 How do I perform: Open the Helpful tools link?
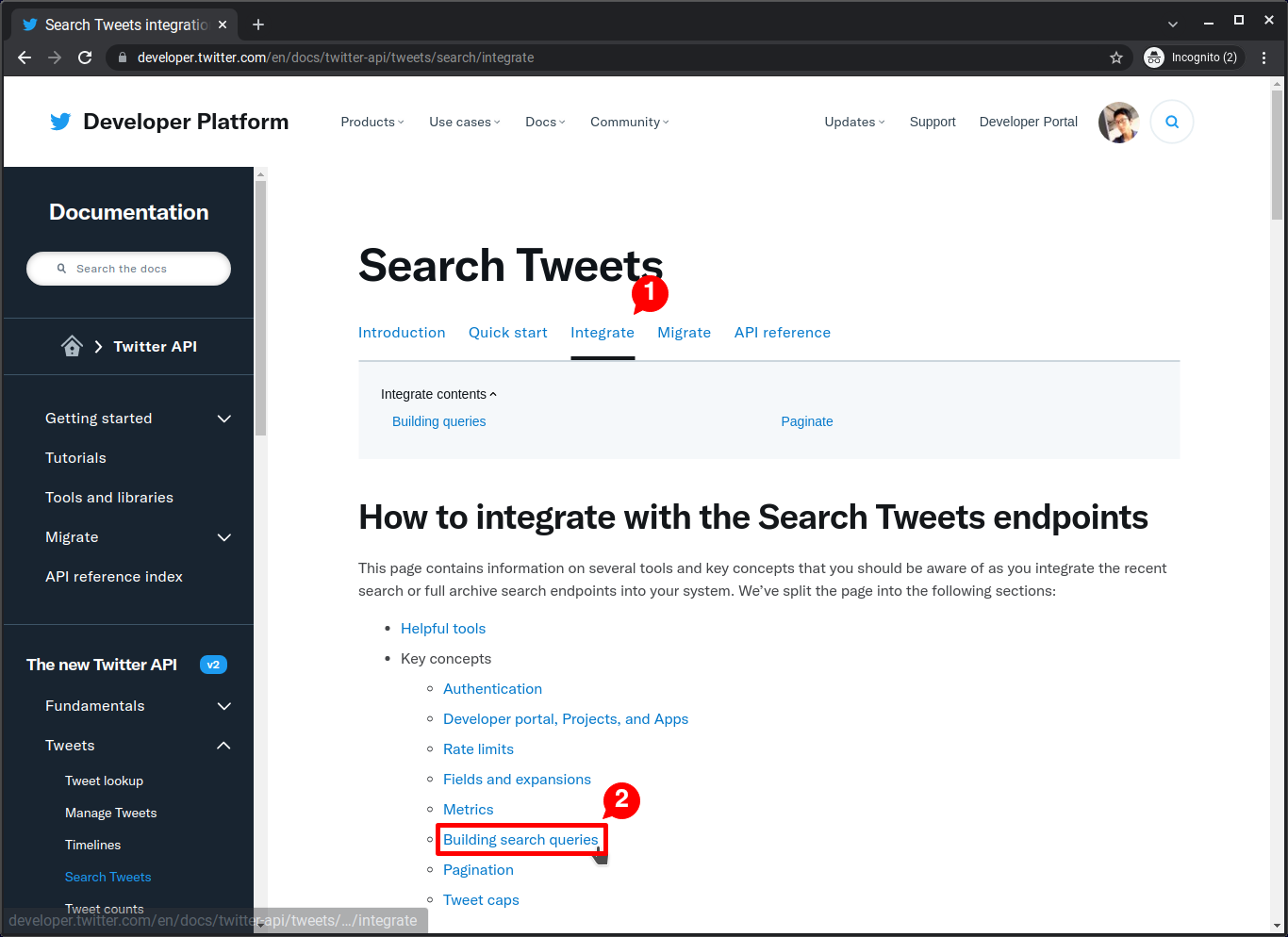(443, 629)
